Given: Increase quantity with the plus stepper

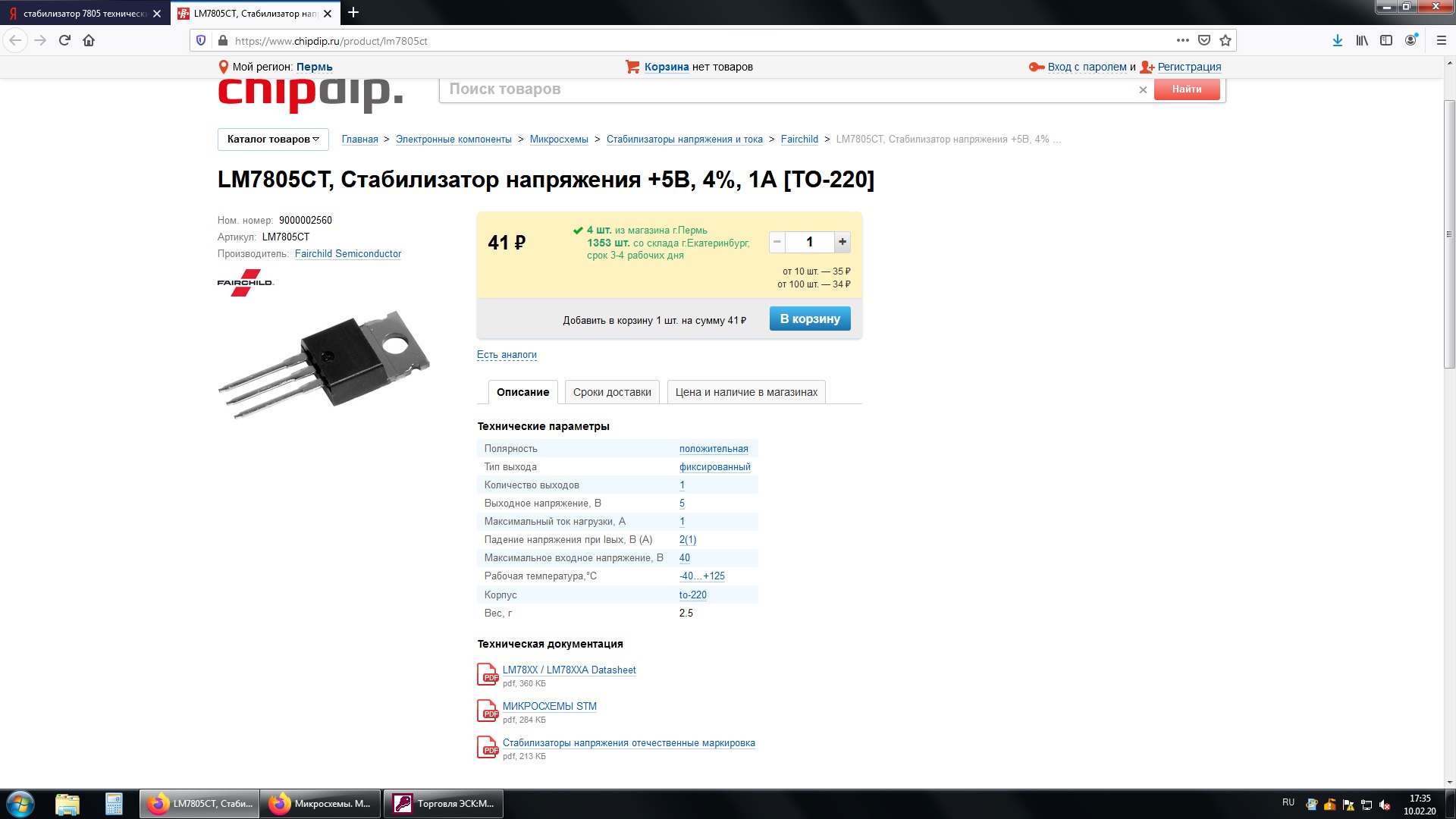Looking at the screenshot, I should click(843, 242).
